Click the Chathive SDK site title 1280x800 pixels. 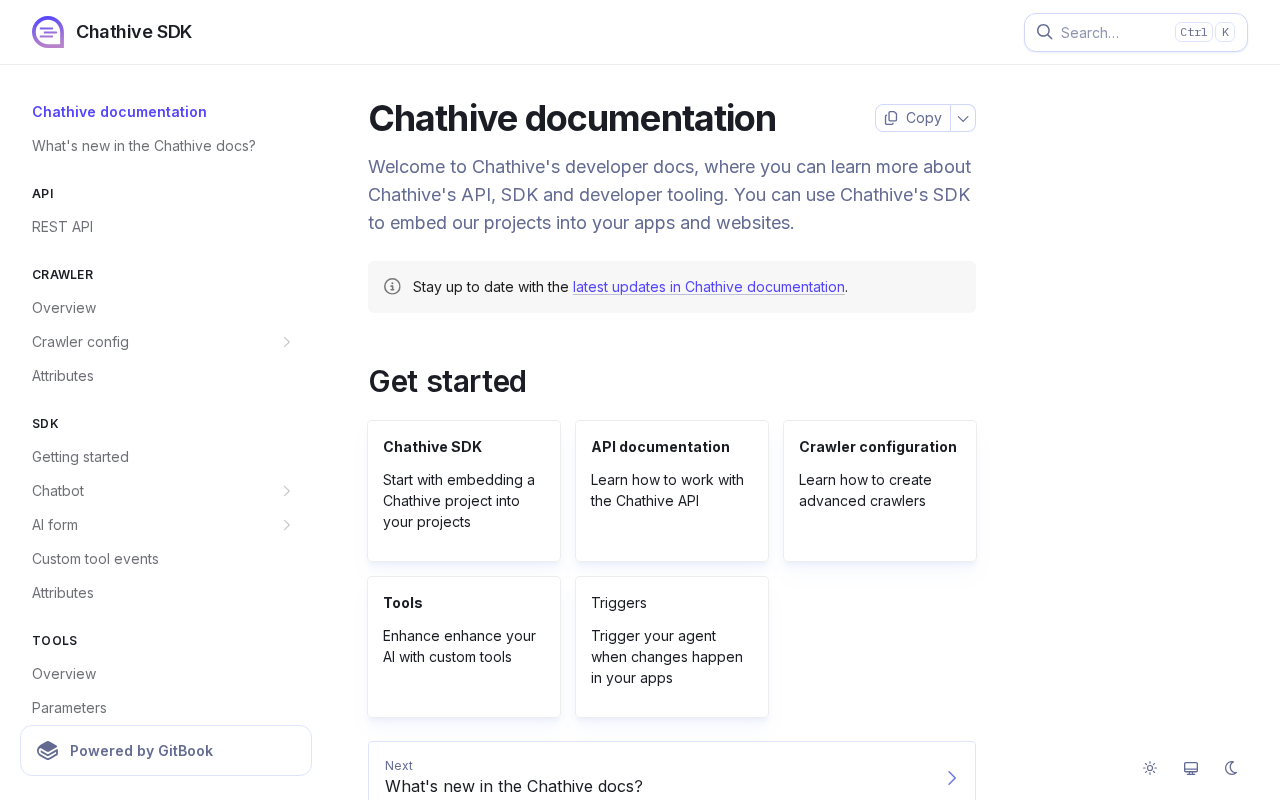[x=134, y=32]
